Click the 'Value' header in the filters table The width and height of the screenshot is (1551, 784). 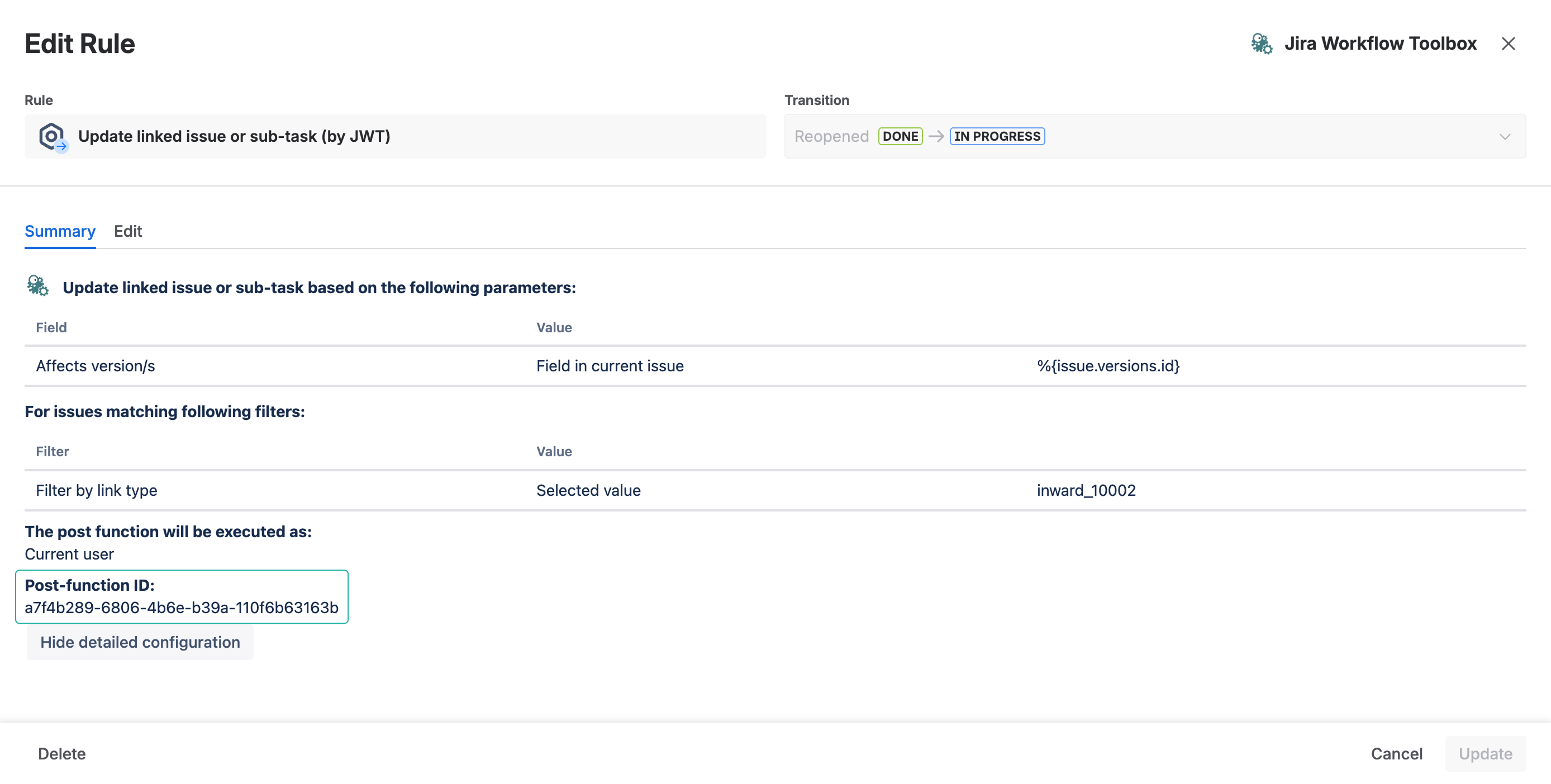click(x=554, y=451)
